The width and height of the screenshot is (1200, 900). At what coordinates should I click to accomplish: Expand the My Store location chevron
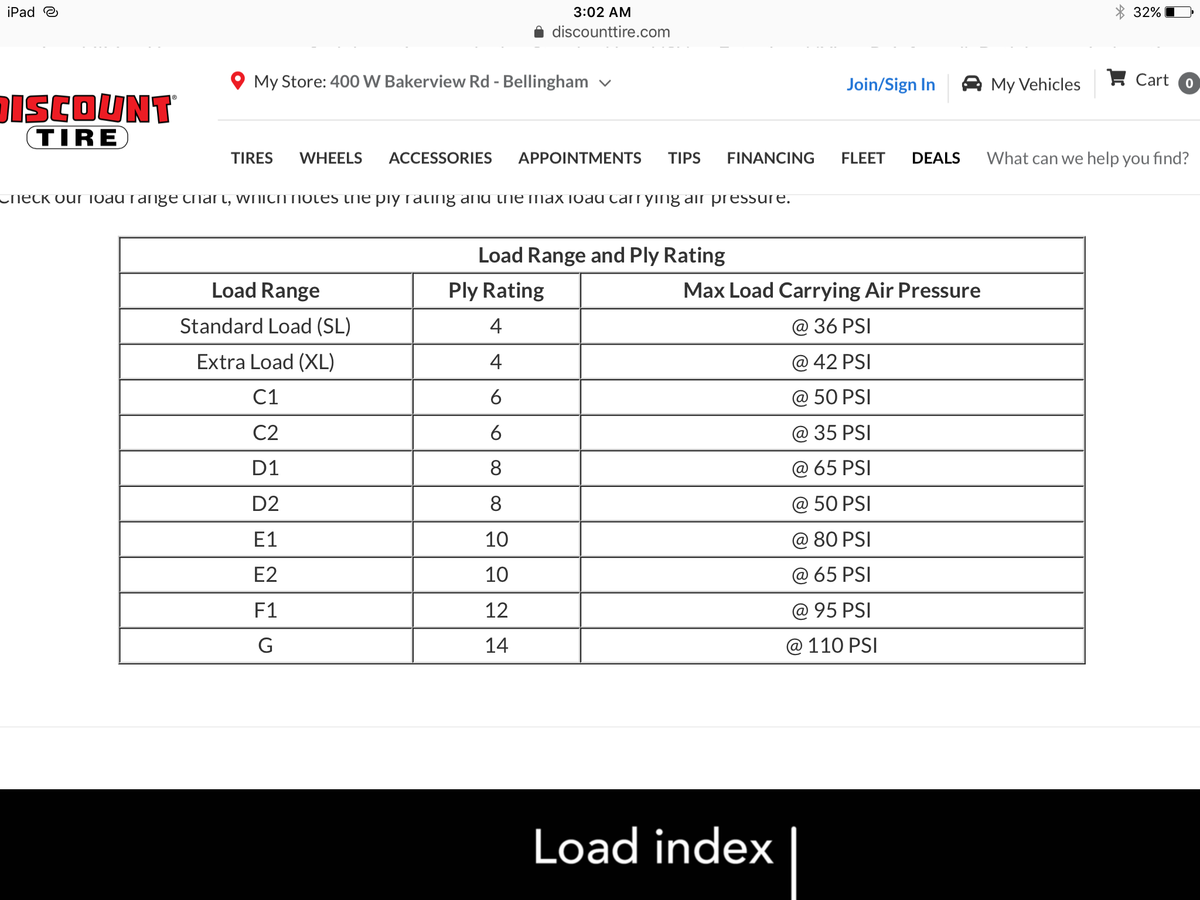604,82
